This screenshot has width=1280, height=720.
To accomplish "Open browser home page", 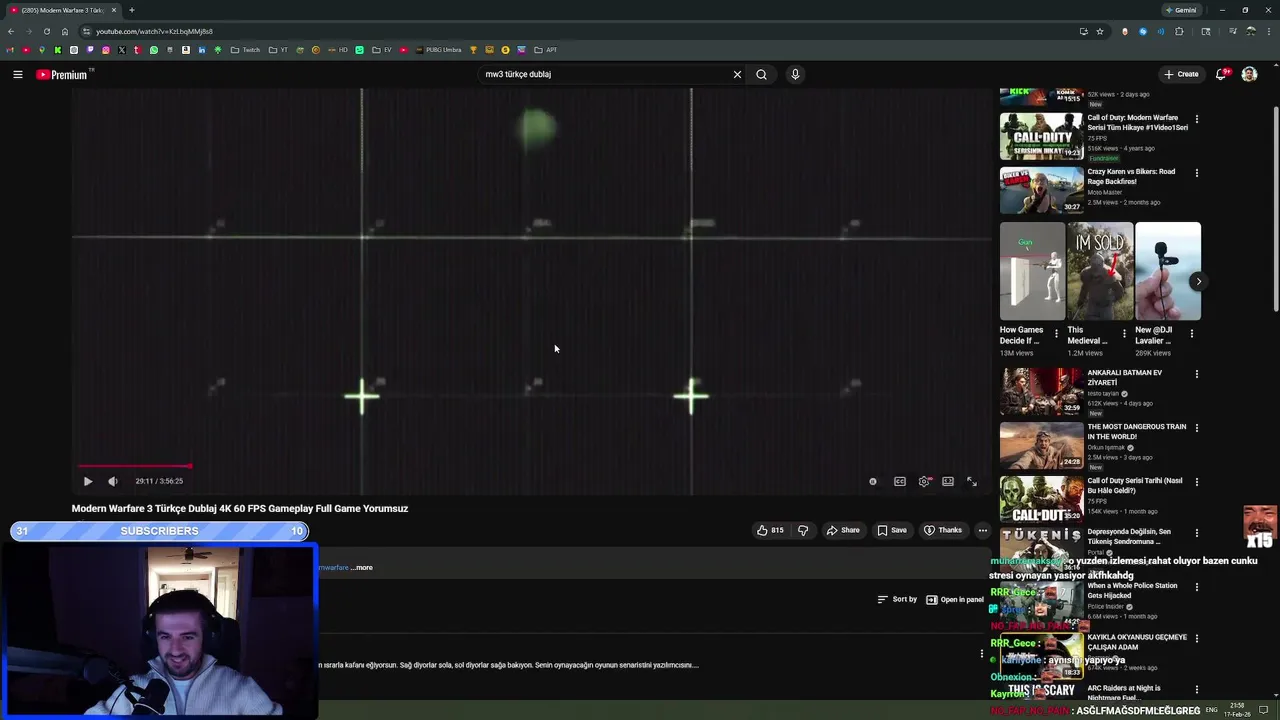I will click(65, 31).
